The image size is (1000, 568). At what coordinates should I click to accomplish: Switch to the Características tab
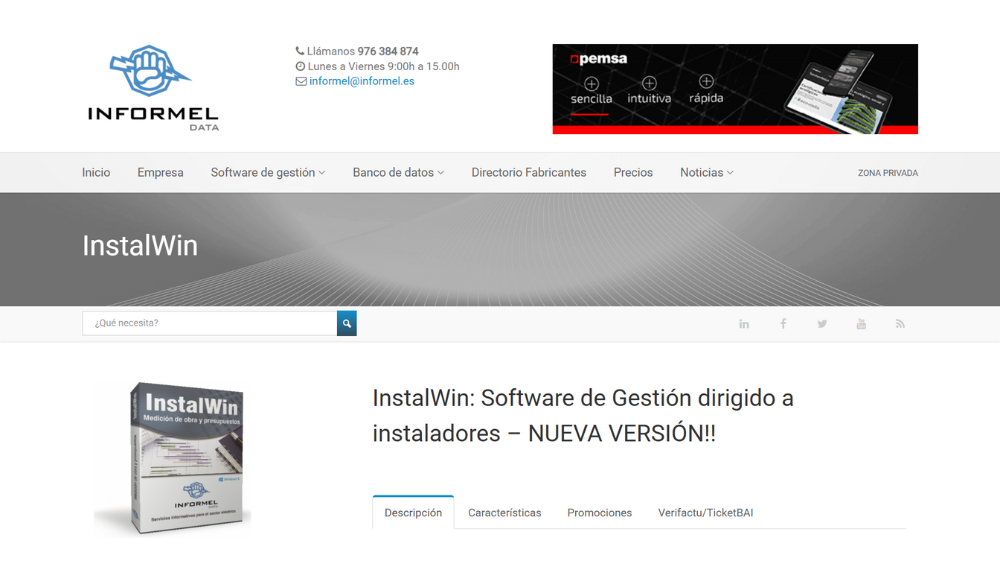coord(504,513)
